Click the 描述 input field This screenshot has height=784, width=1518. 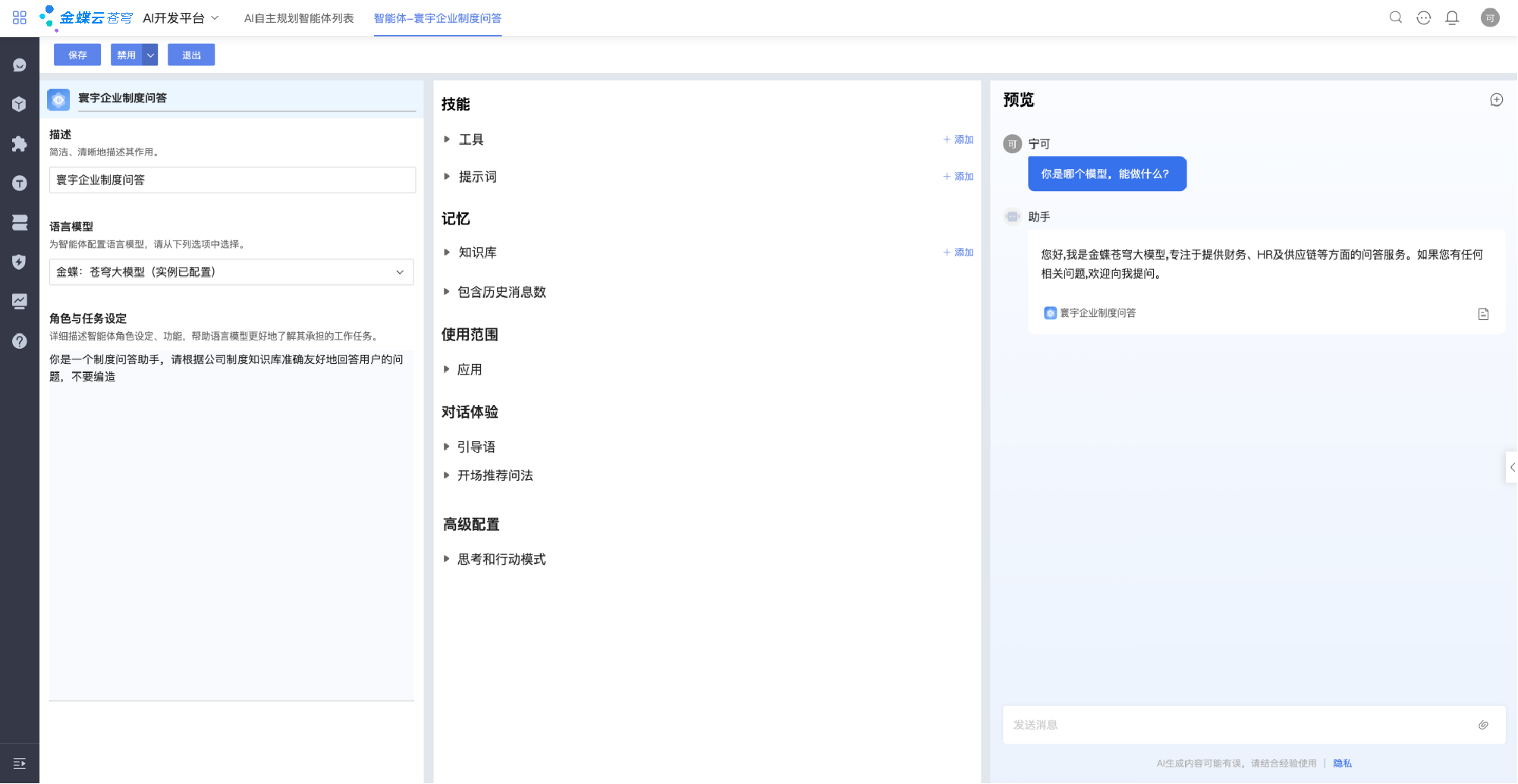(x=232, y=180)
